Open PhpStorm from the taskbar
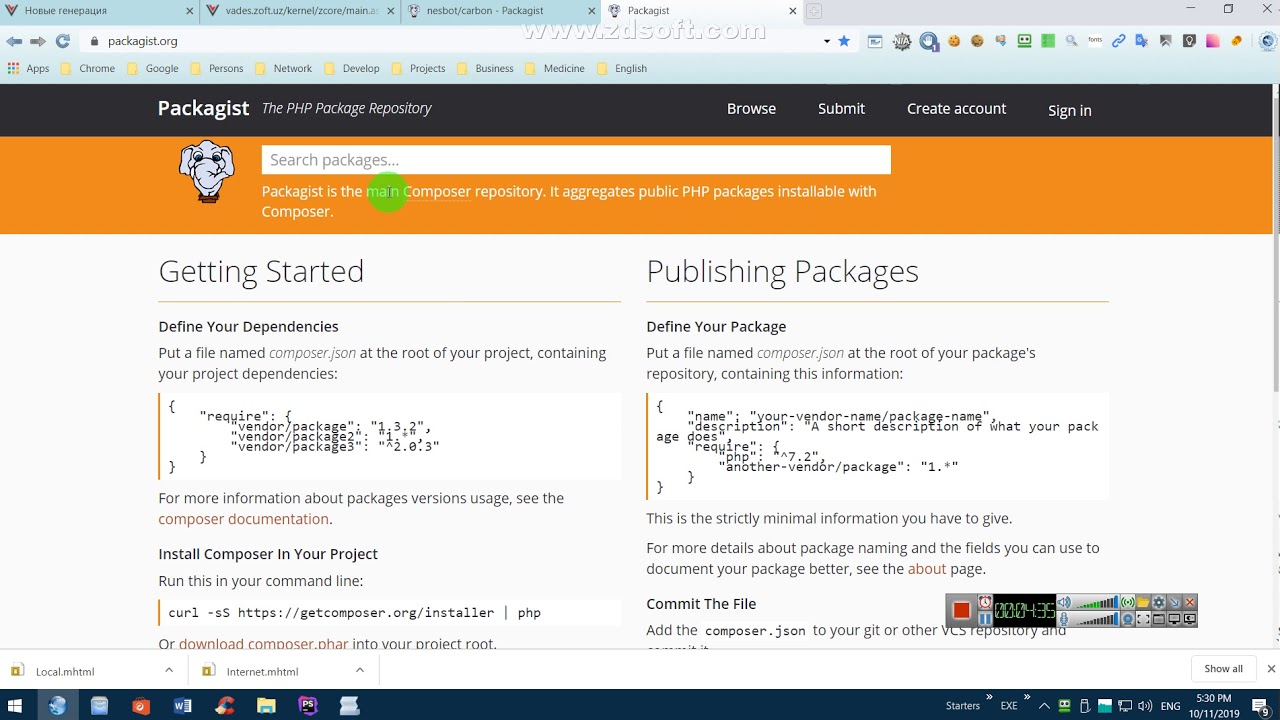 click(308, 705)
